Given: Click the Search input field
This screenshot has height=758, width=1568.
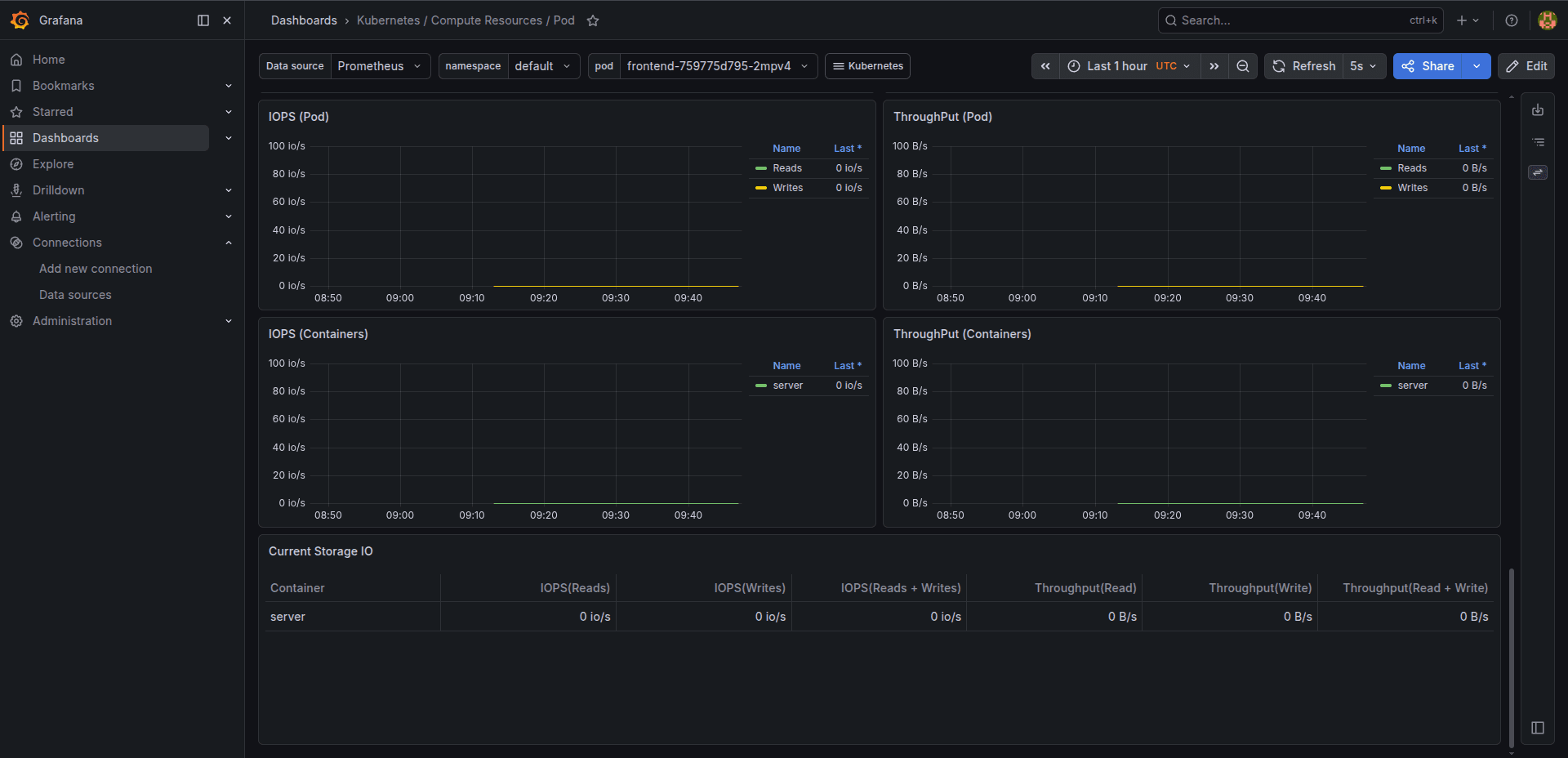Looking at the screenshot, I should (x=1300, y=20).
